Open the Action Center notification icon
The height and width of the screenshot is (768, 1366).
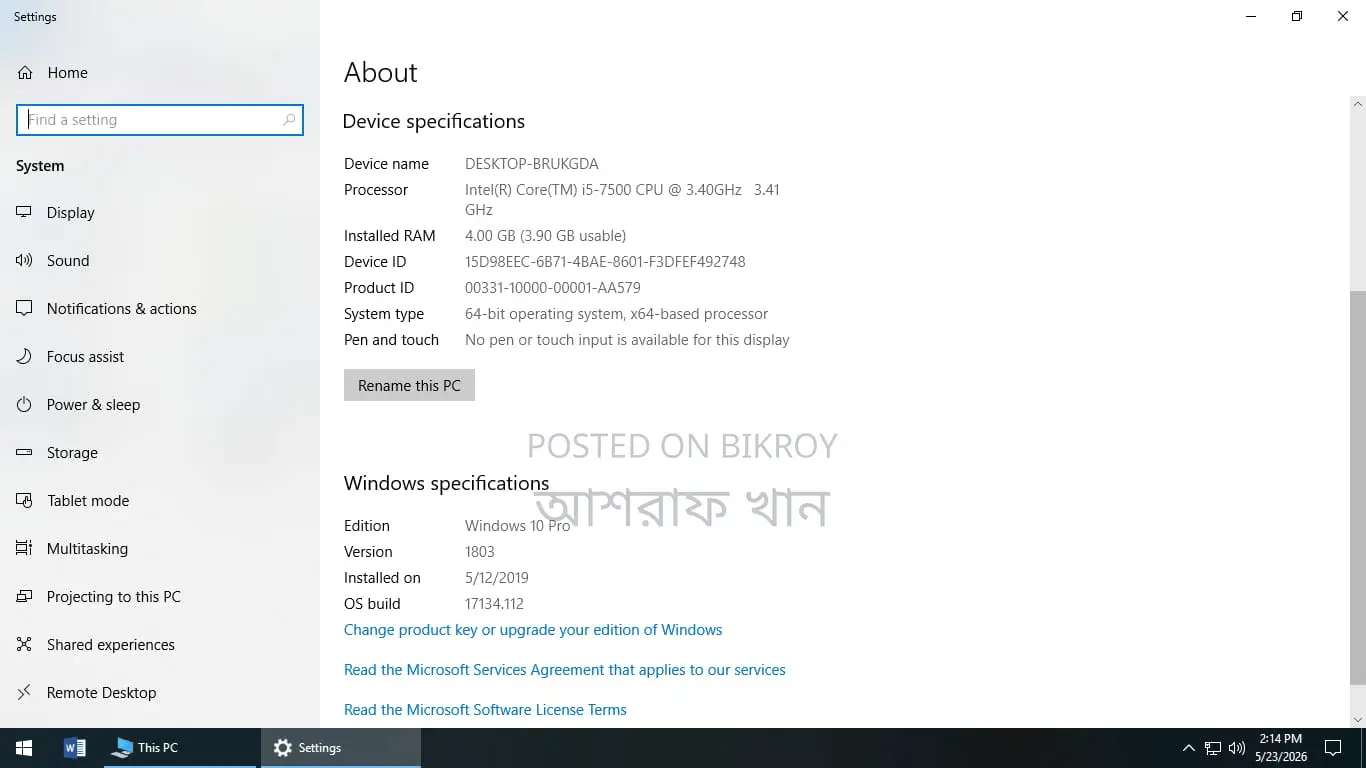1332,748
